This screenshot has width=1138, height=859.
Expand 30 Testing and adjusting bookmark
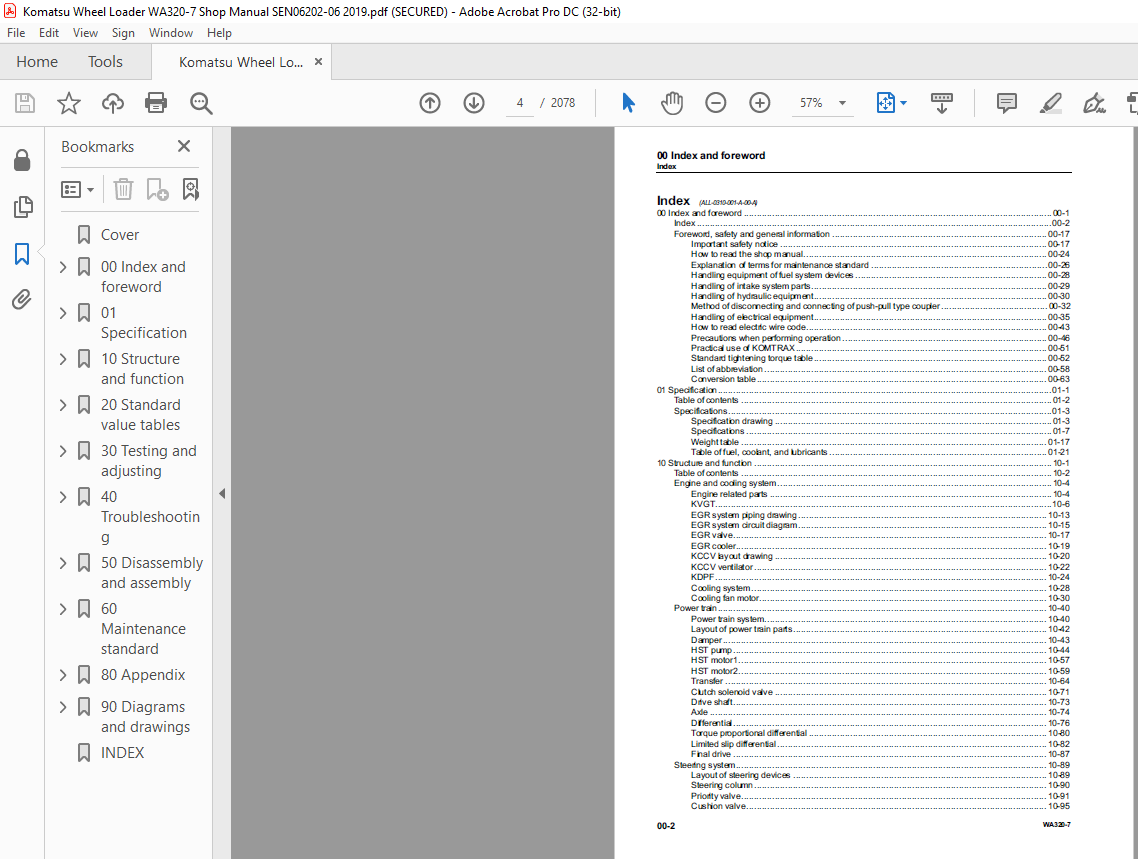(x=63, y=451)
